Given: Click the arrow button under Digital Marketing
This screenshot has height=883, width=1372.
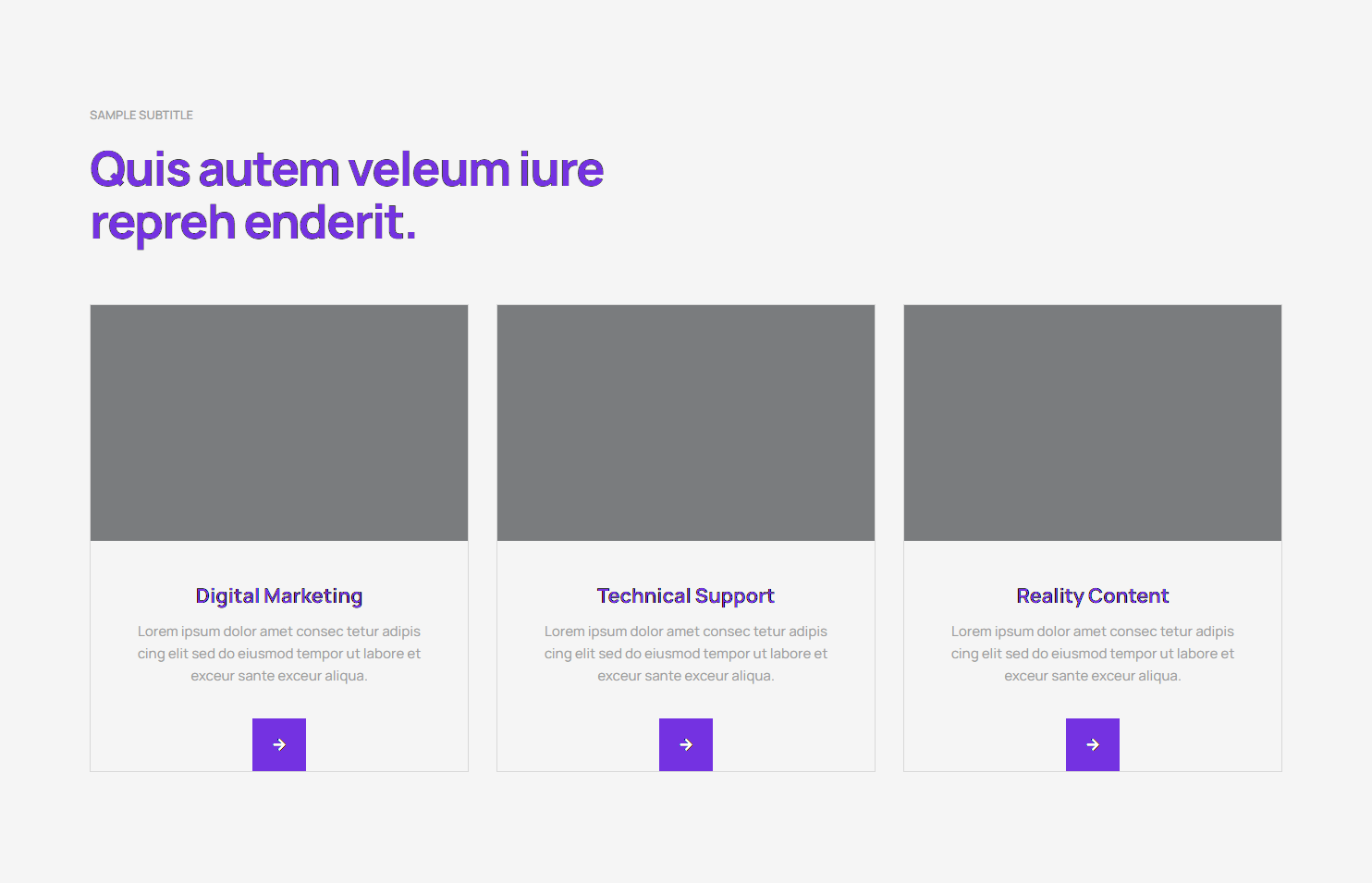Looking at the screenshot, I should 279,744.
